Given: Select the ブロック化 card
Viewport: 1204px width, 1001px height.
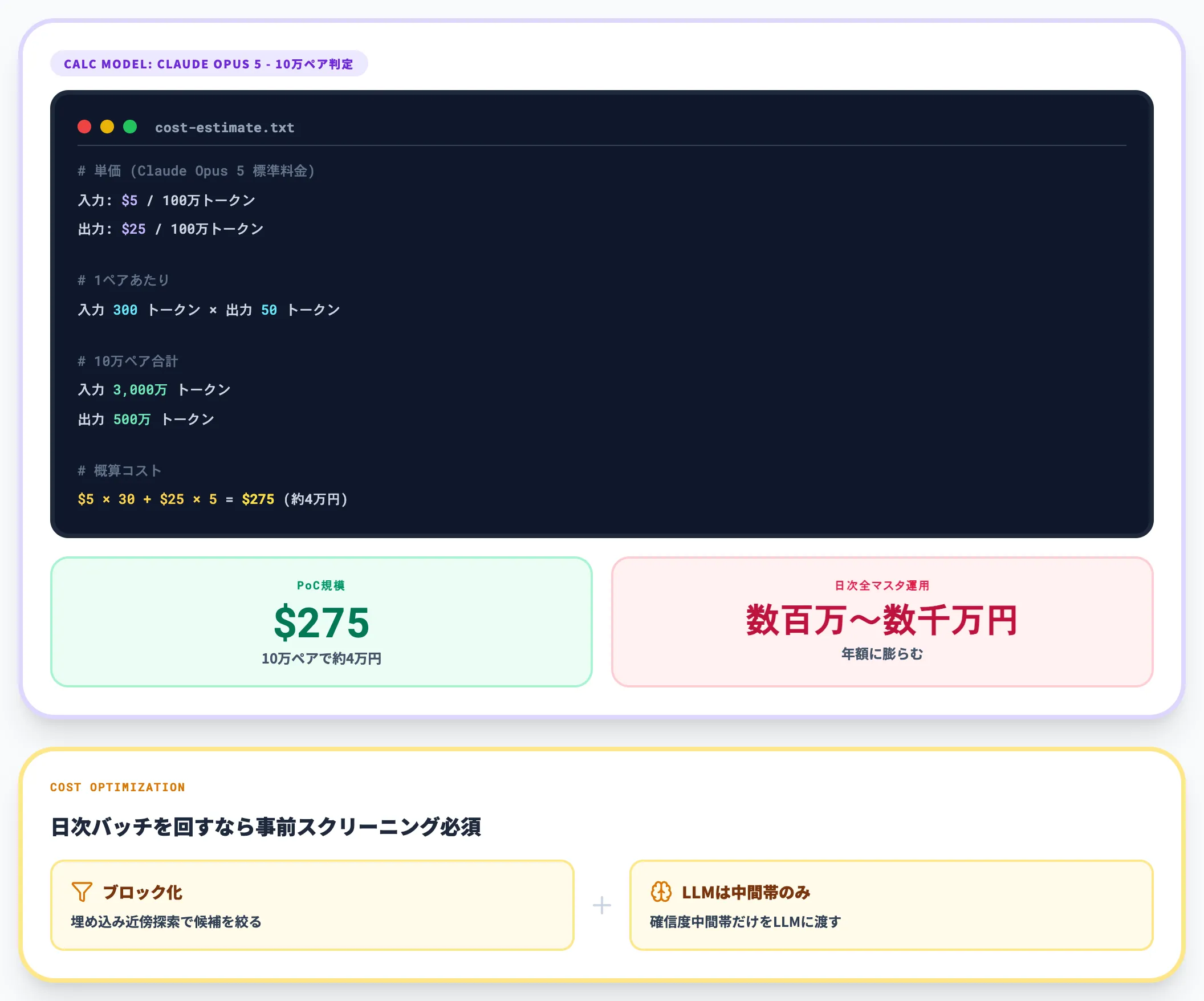Looking at the screenshot, I should point(312,905).
